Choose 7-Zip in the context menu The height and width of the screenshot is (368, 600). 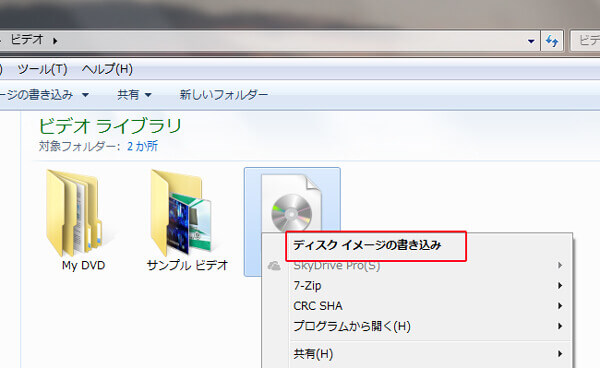417,285
